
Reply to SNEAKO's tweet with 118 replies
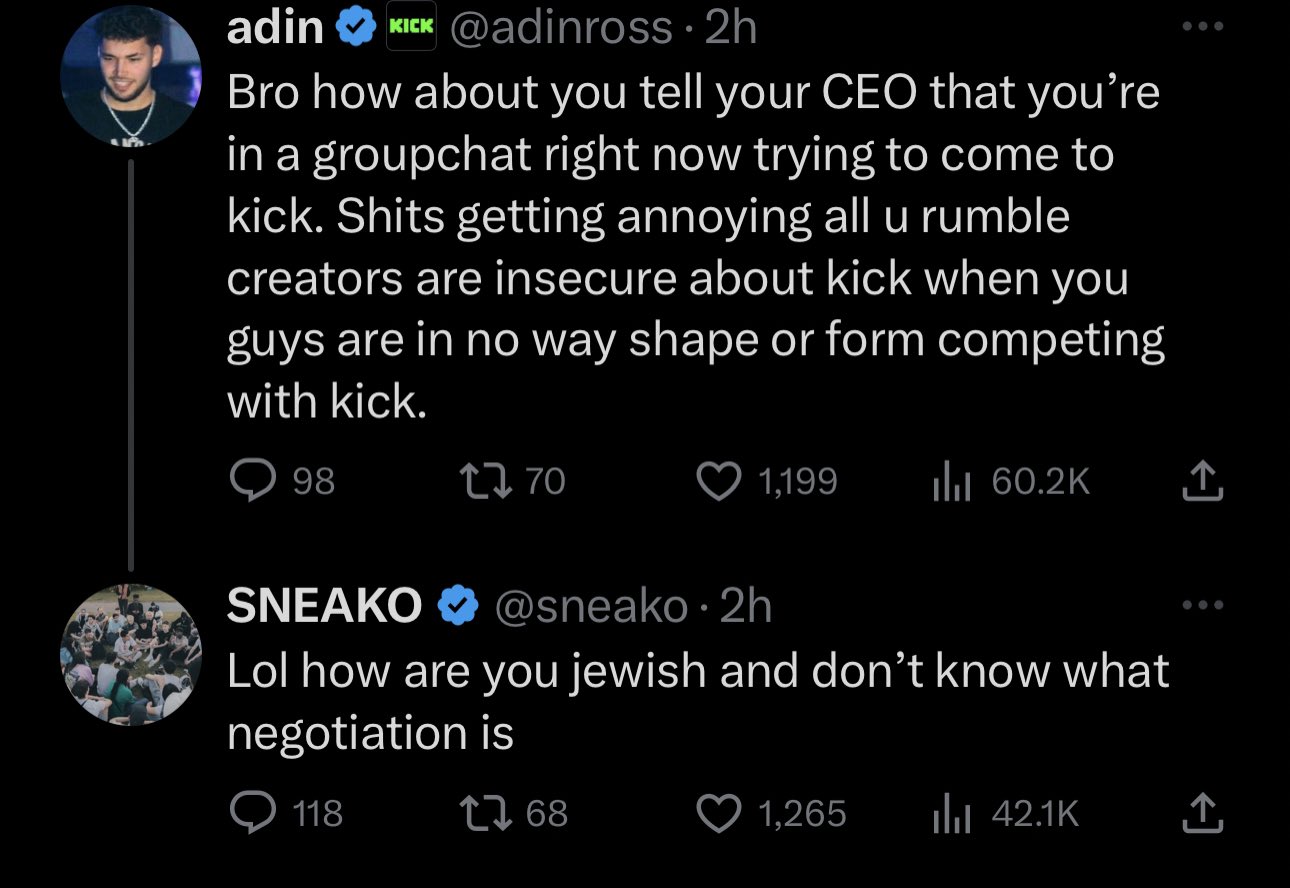coord(286,813)
